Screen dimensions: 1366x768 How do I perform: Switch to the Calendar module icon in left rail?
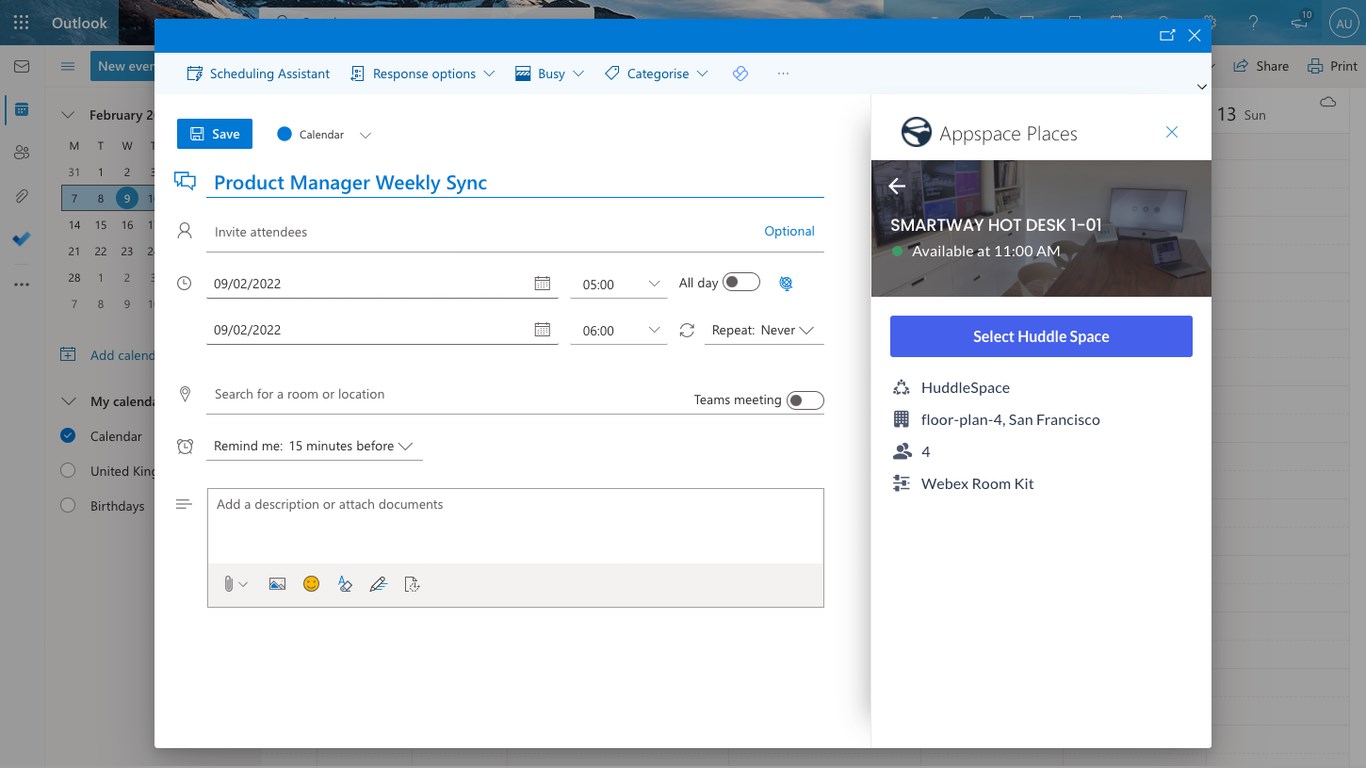pos(21,109)
